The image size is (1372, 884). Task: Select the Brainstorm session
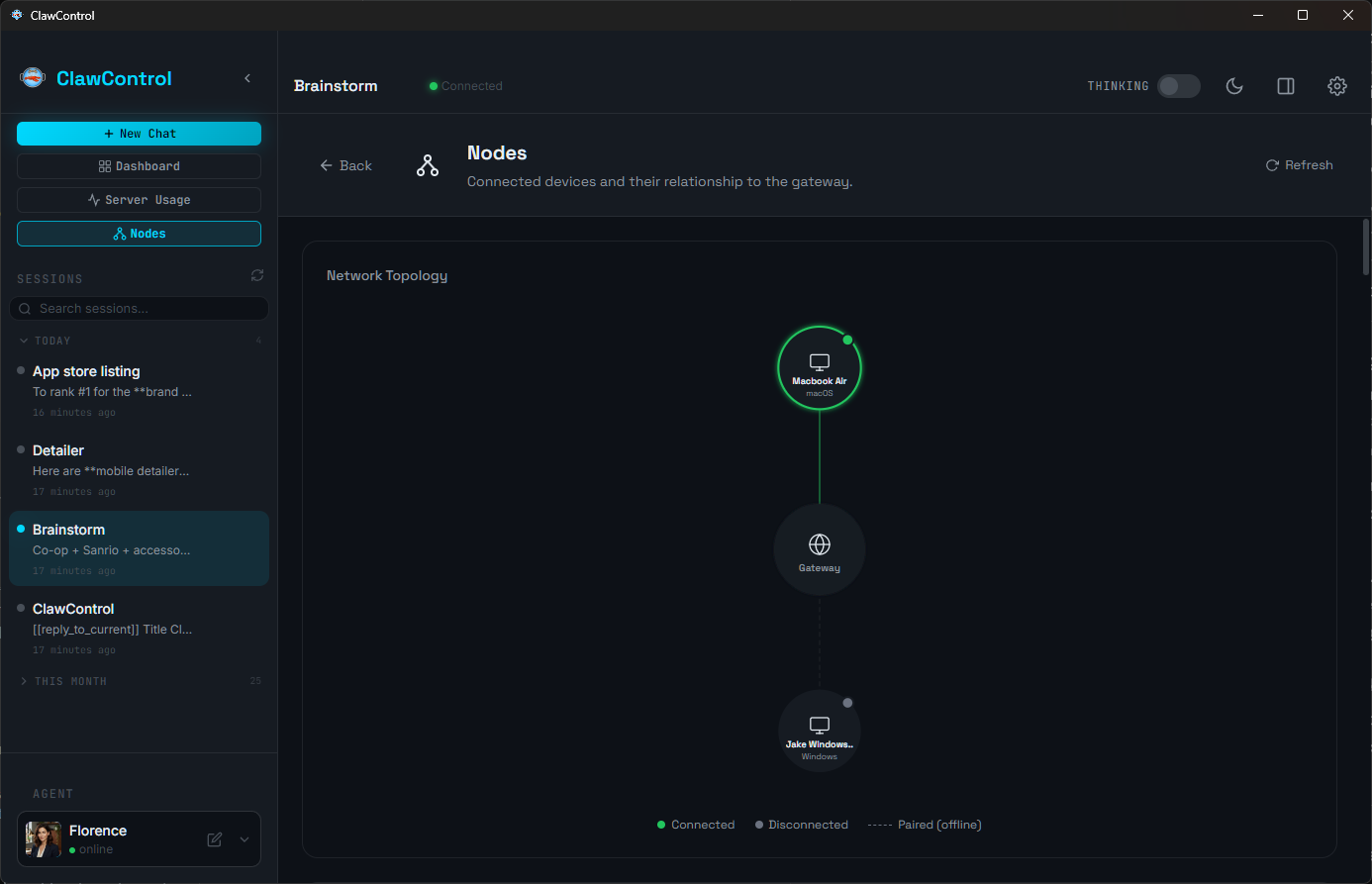point(139,547)
